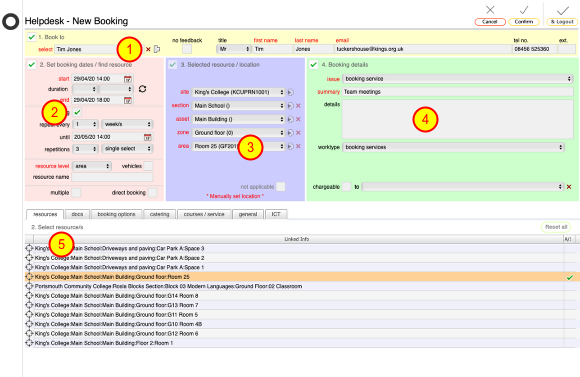580x377 pixels.
Task: Open calendar picker for start date
Action: point(128,79)
